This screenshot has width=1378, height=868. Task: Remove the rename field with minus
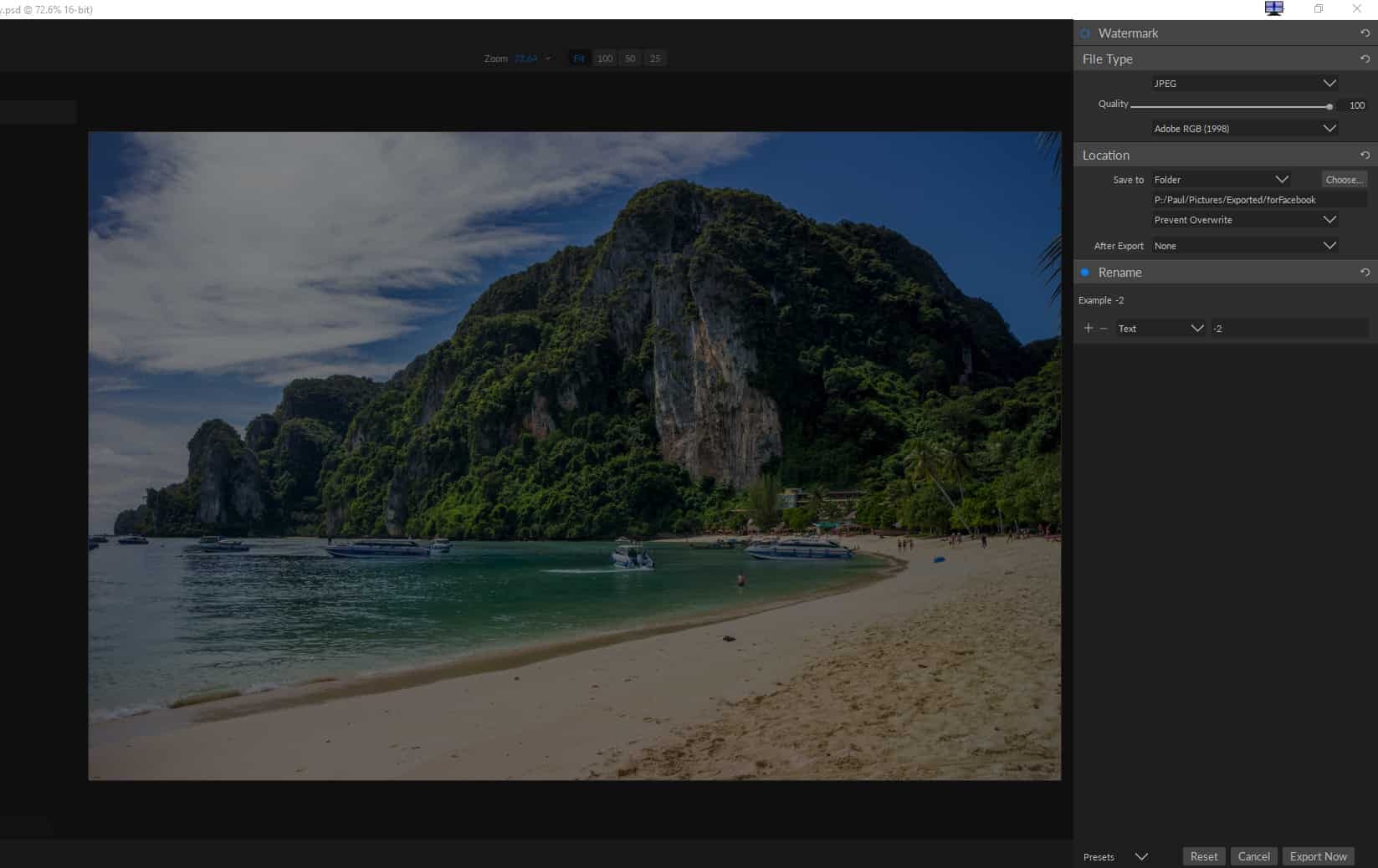click(1104, 329)
